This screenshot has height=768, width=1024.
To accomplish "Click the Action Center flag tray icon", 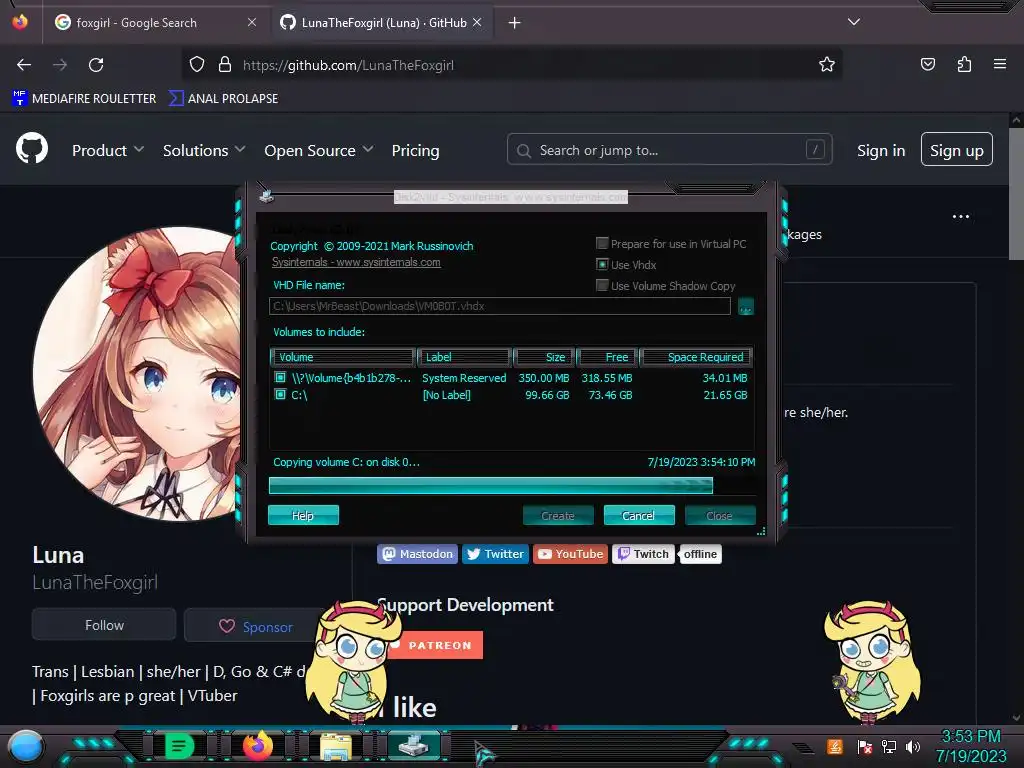I will [x=864, y=746].
